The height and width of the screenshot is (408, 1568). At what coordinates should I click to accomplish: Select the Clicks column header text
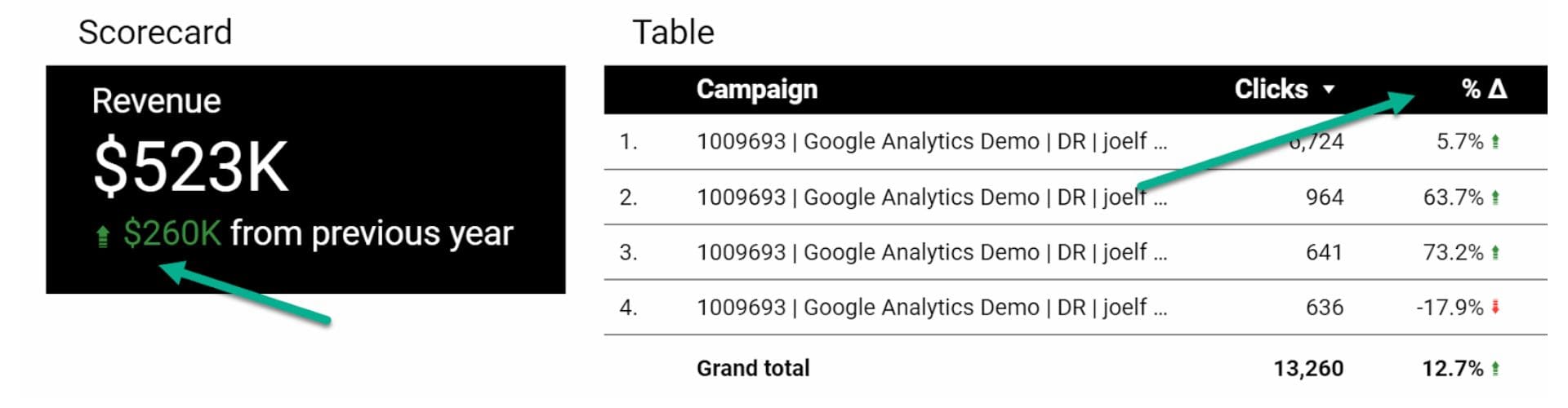point(1271,89)
